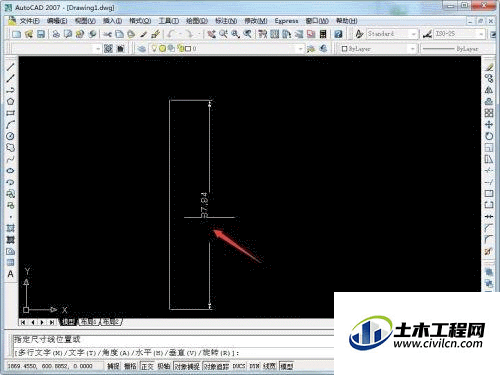Select the Line draw tool
This screenshot has height=375, width=500.
tap(10, 67)
